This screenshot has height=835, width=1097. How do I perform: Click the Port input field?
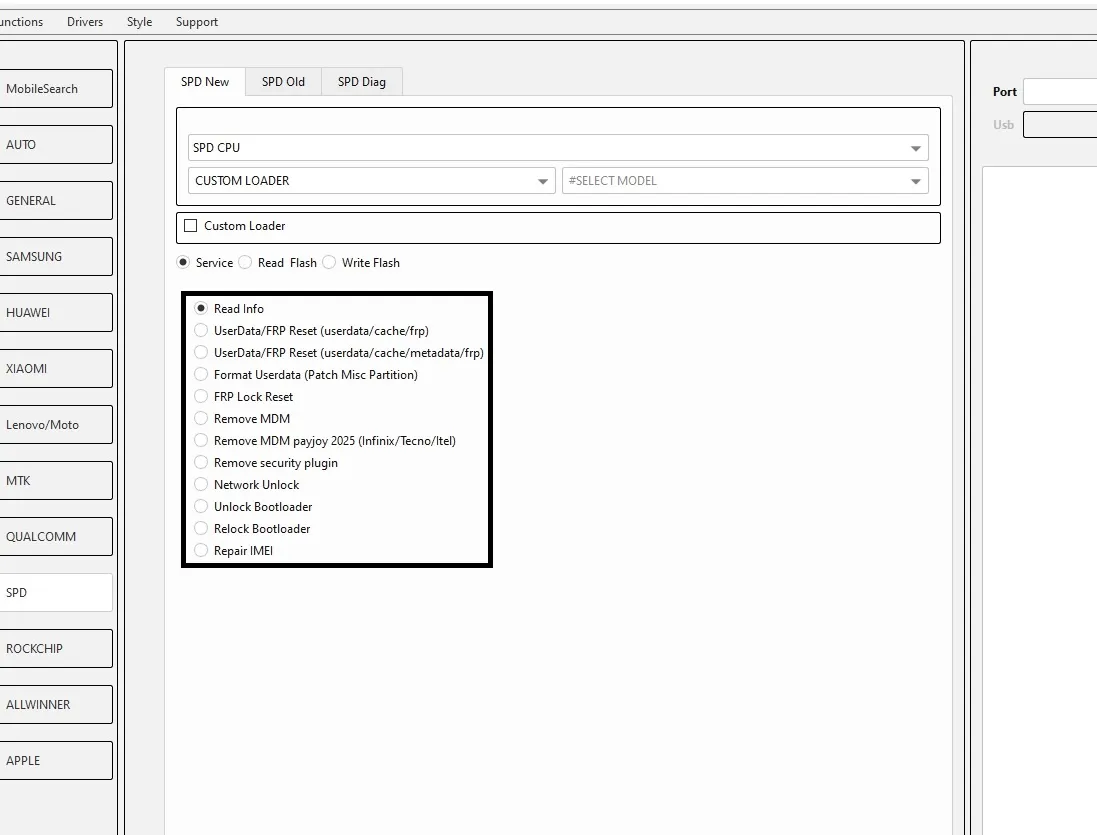(x=1059, y=92)
